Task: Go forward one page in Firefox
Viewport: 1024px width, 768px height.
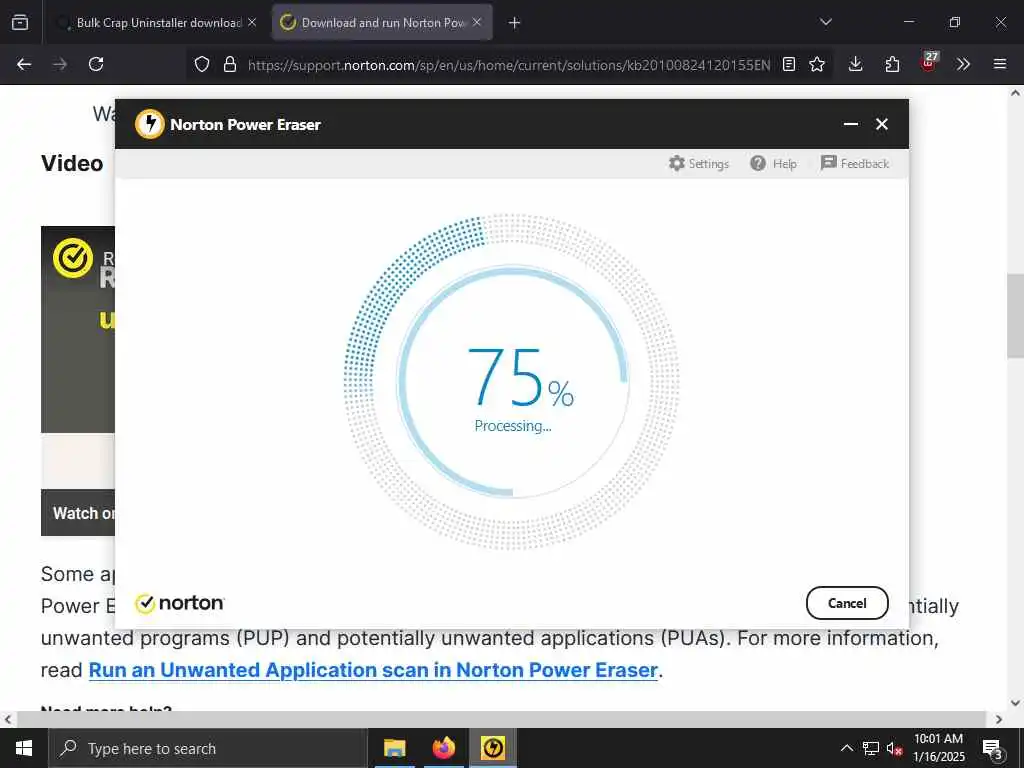Action: point(60,64)
